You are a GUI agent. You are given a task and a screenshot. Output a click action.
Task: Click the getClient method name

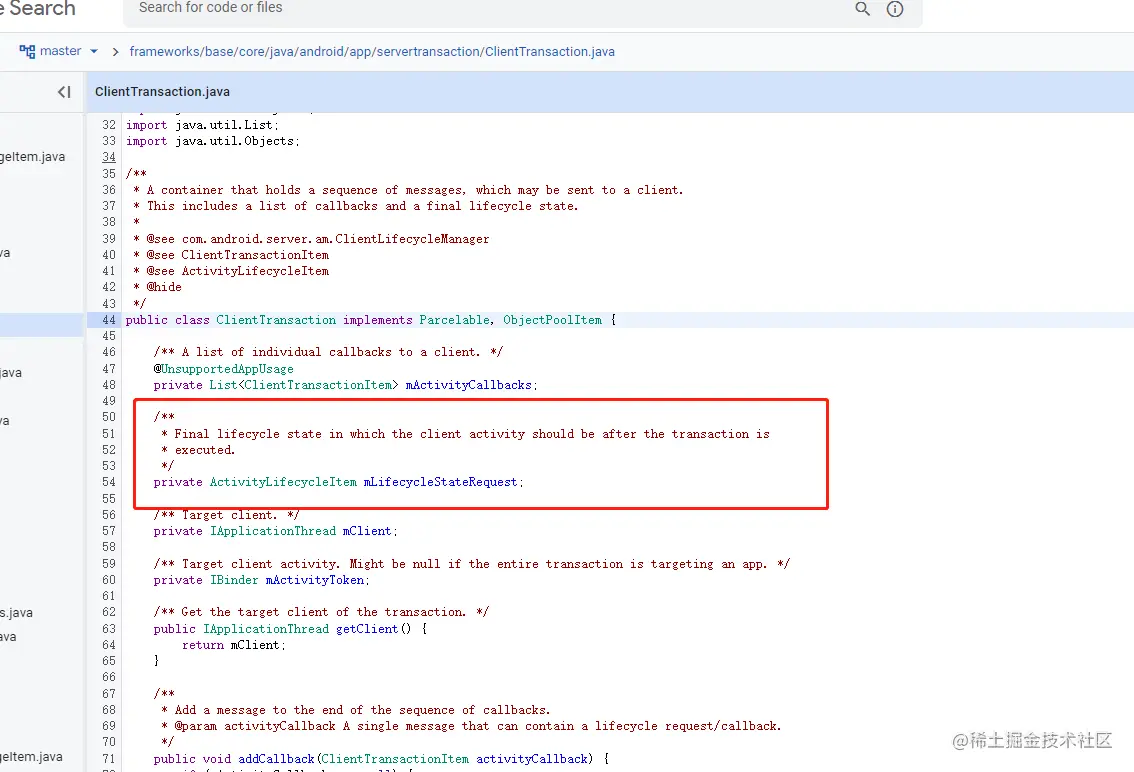pyautogui.click(x=367, y=629)
